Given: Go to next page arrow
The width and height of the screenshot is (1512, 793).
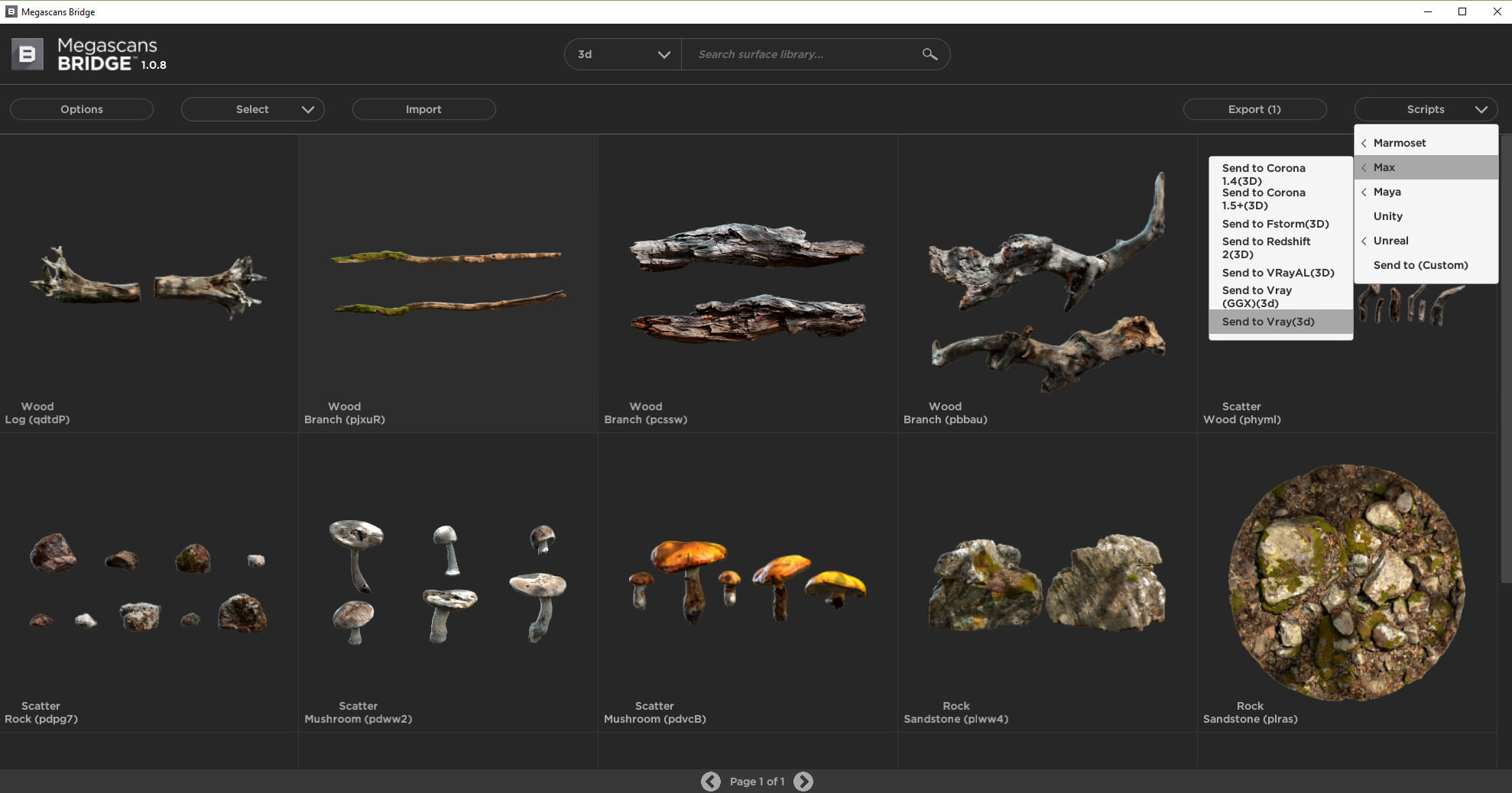Looking at the screenshot, I should [803, 782].
